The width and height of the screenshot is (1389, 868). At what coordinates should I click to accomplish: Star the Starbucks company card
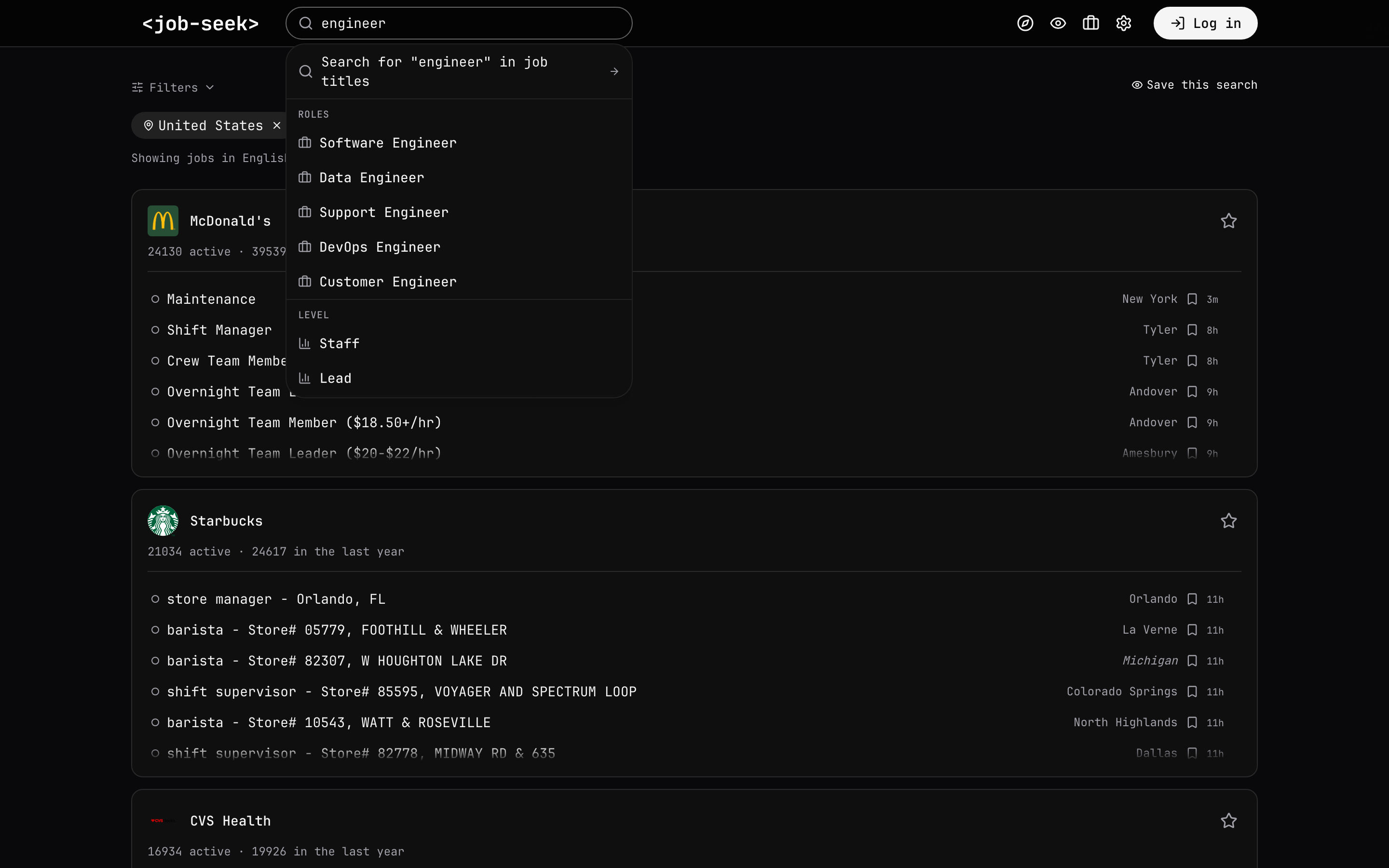point(1228,521)
